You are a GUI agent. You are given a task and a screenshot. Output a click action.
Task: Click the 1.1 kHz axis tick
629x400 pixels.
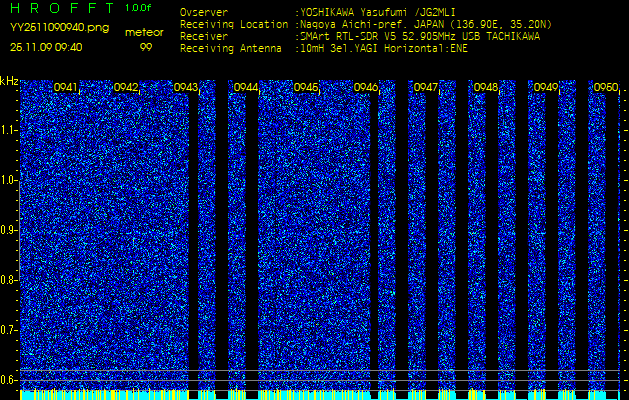tap(10, 131)
